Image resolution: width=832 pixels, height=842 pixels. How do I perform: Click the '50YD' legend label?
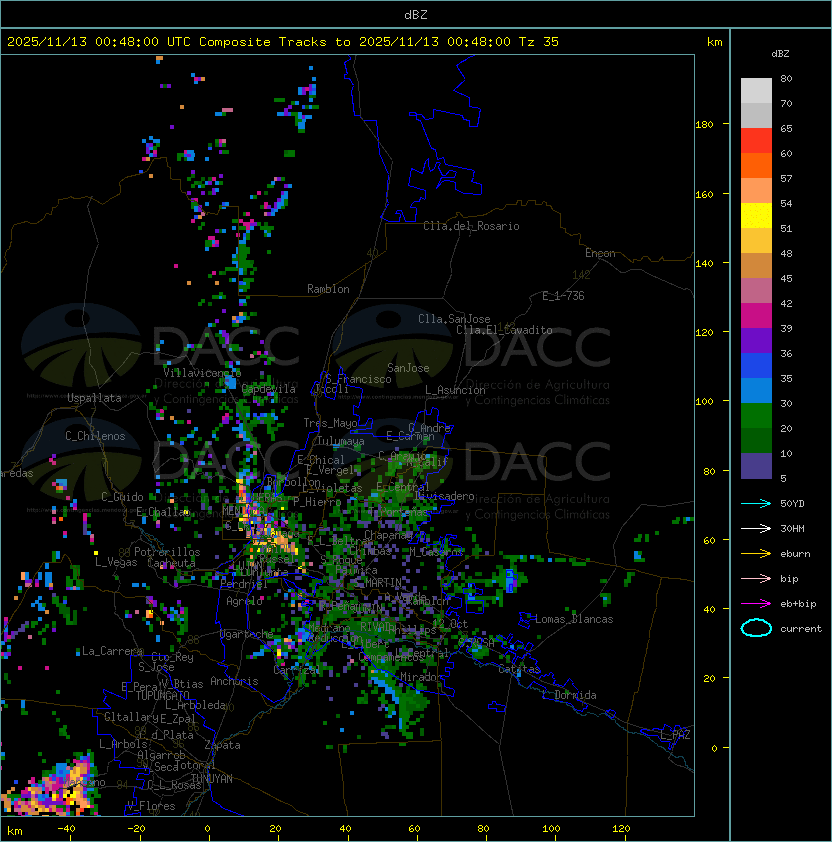[x=792, y=503]
